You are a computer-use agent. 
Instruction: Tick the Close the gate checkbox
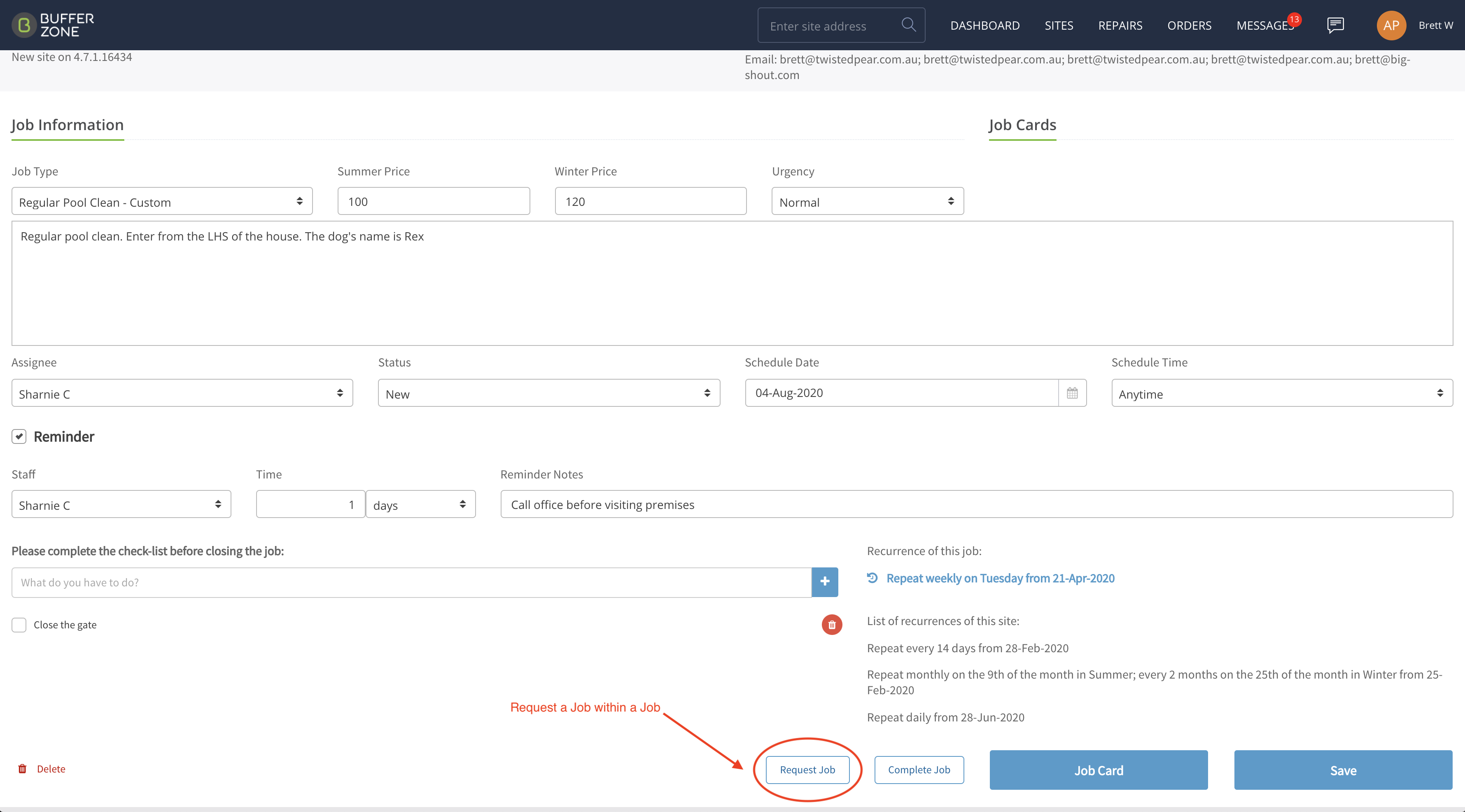(19, 625)
